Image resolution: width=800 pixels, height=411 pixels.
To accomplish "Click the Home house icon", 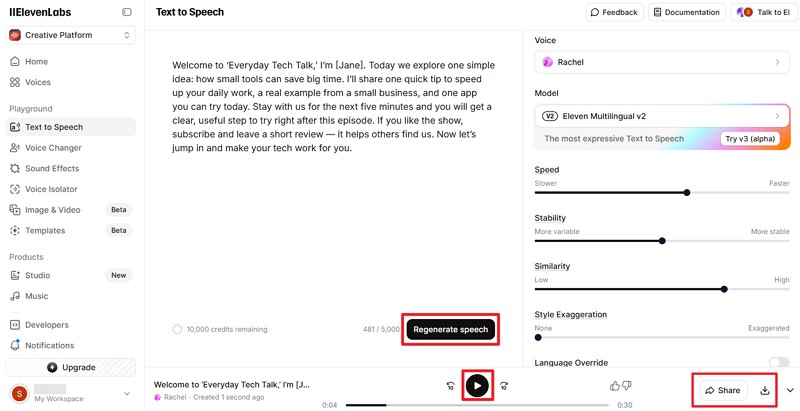I will (x=15, y=62).
